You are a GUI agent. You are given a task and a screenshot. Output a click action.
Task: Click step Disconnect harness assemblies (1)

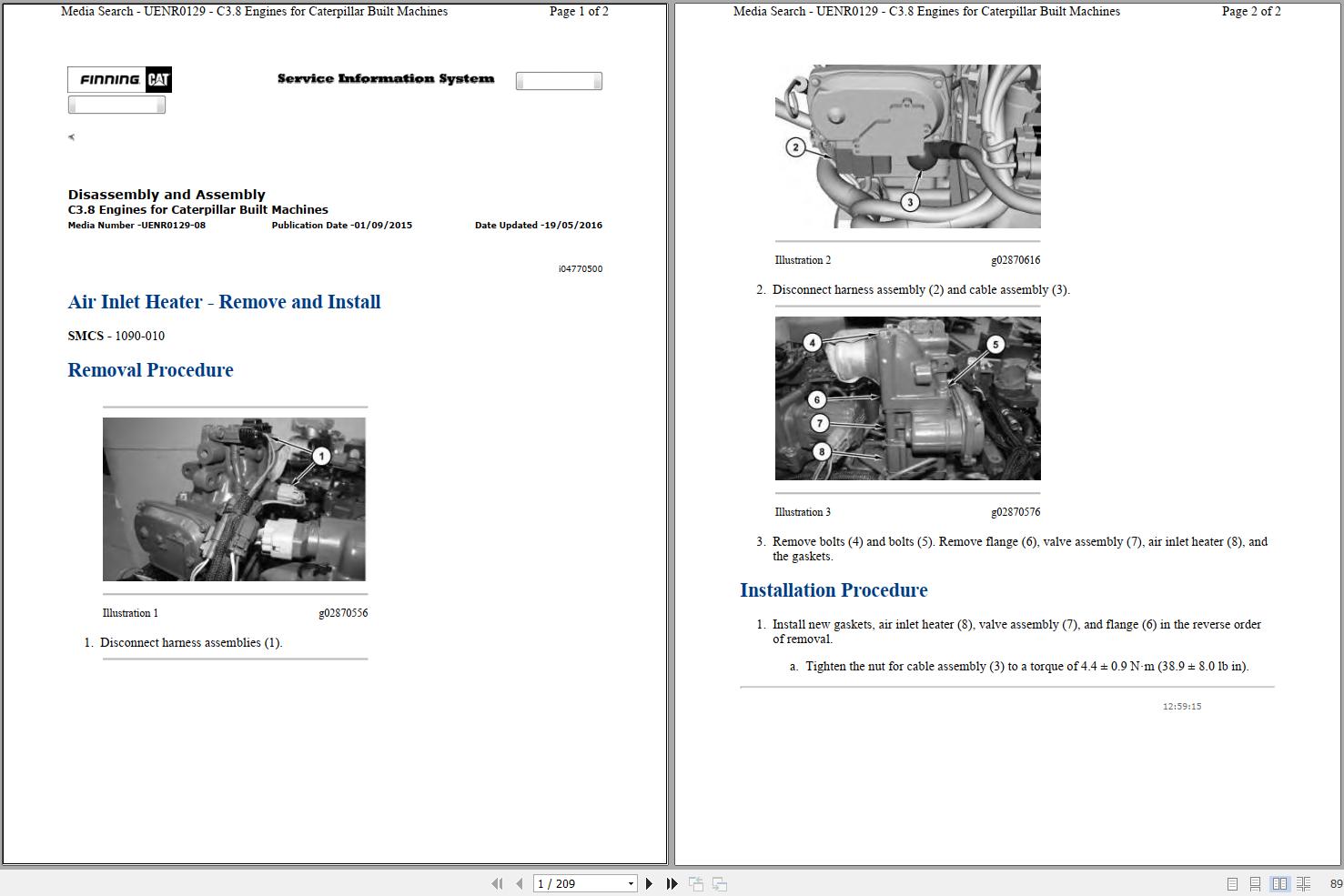191,643
